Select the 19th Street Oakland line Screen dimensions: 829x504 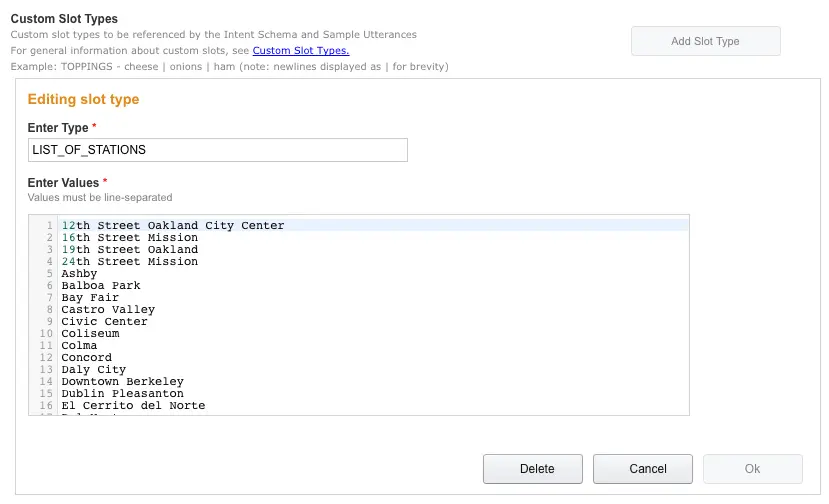point(129,250)
